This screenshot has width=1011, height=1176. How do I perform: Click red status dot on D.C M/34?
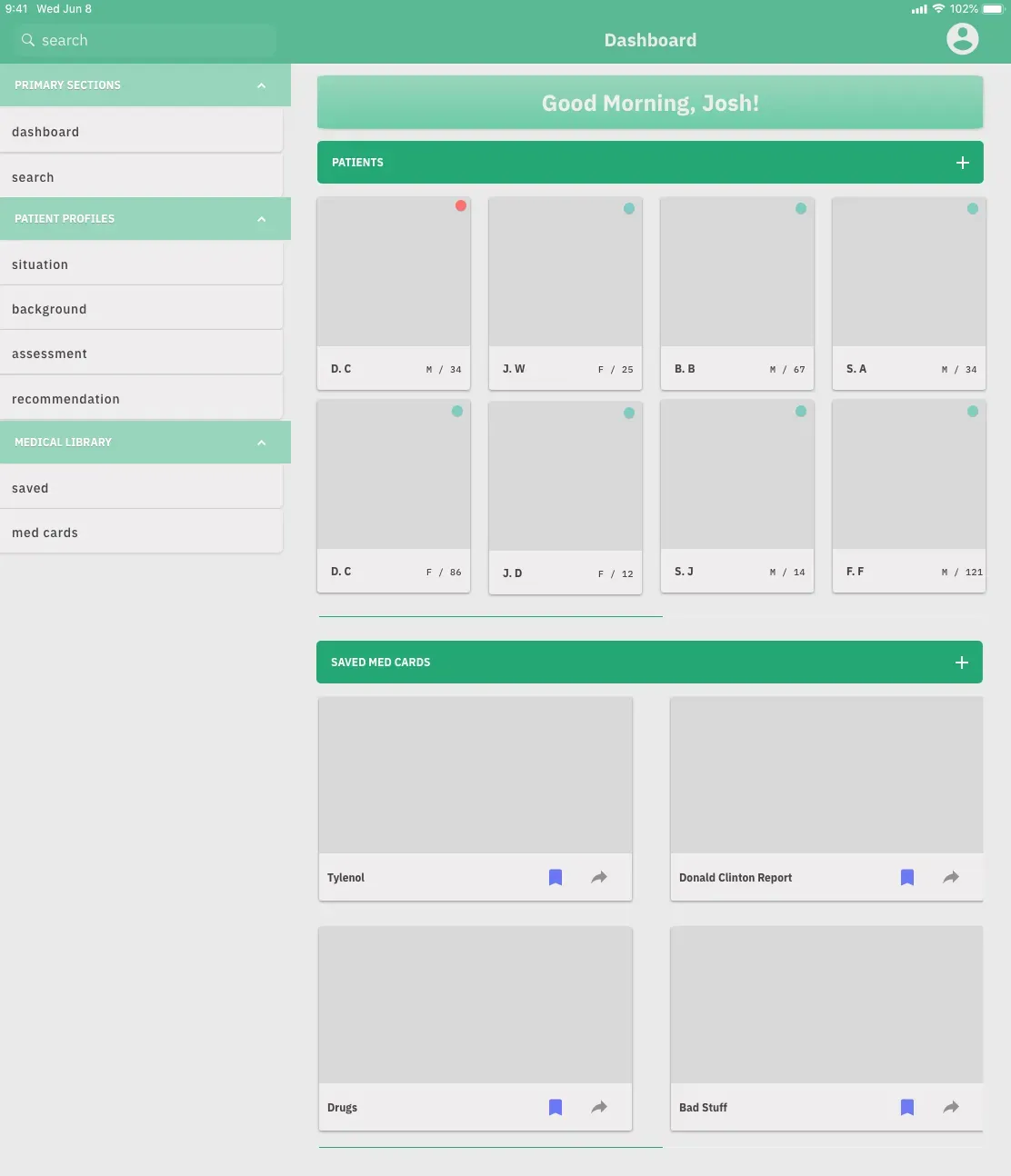[461, 205]
